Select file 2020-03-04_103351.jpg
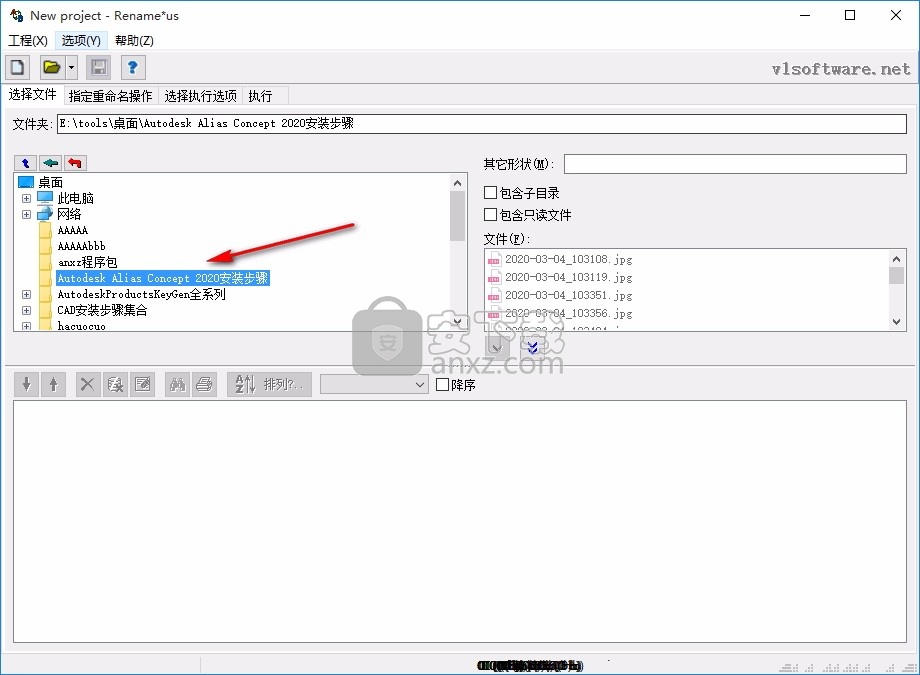This screenshot has width=920, height=675. [569, 295]
